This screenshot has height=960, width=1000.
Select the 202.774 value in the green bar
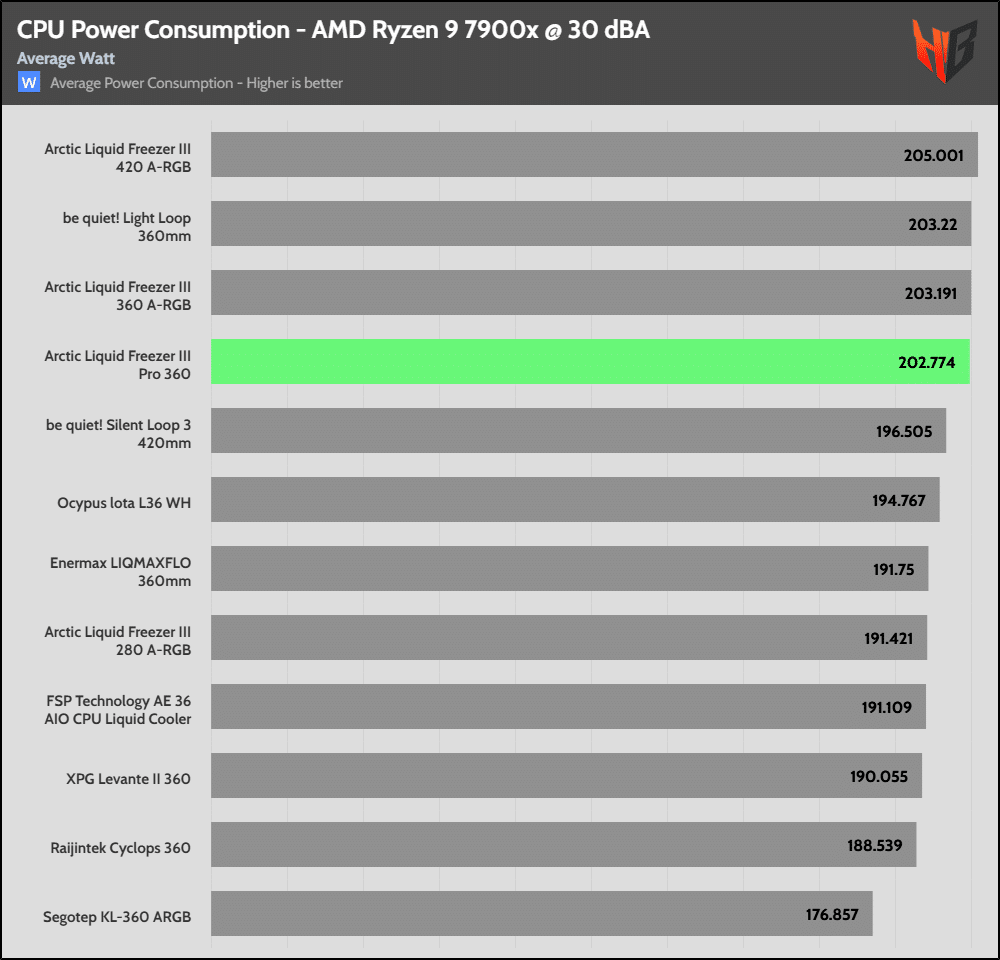pyautogui.click(x=926, y=362)
